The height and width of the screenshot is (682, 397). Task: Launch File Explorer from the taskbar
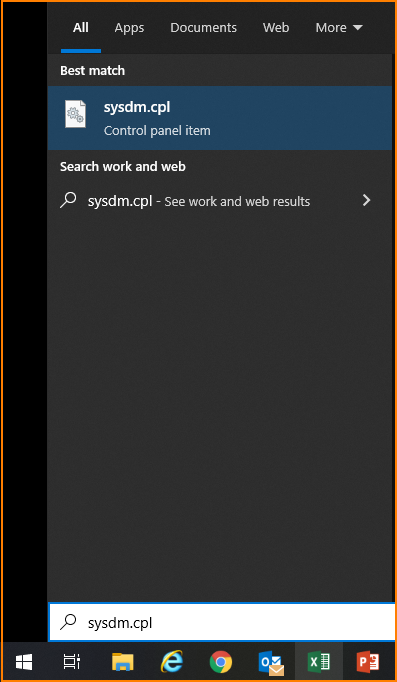click(x=123, y=662)
